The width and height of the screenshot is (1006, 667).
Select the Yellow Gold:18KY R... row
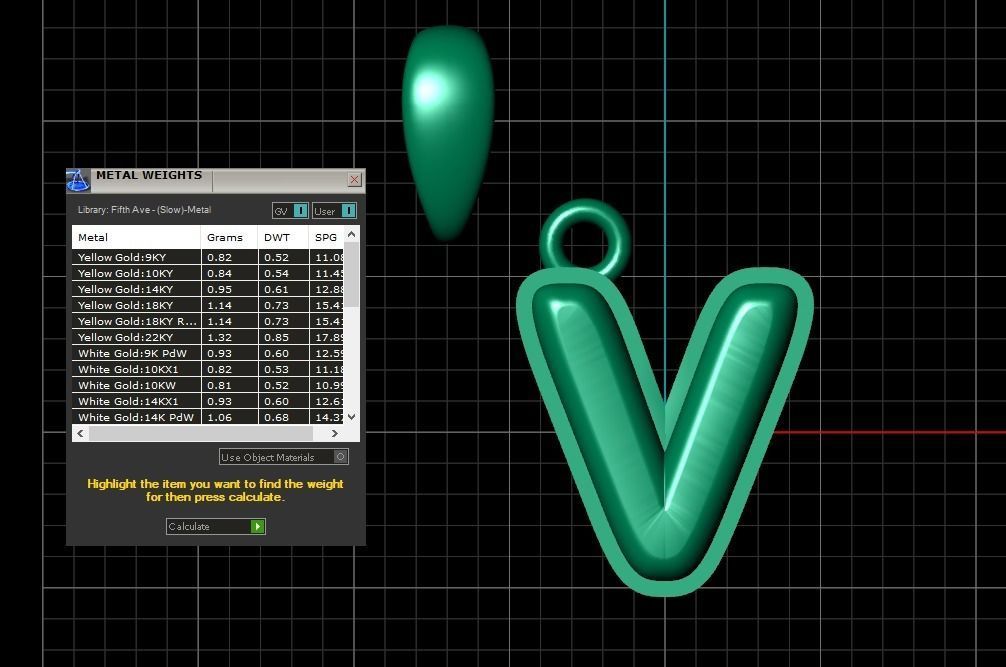[x=209, y=321]
